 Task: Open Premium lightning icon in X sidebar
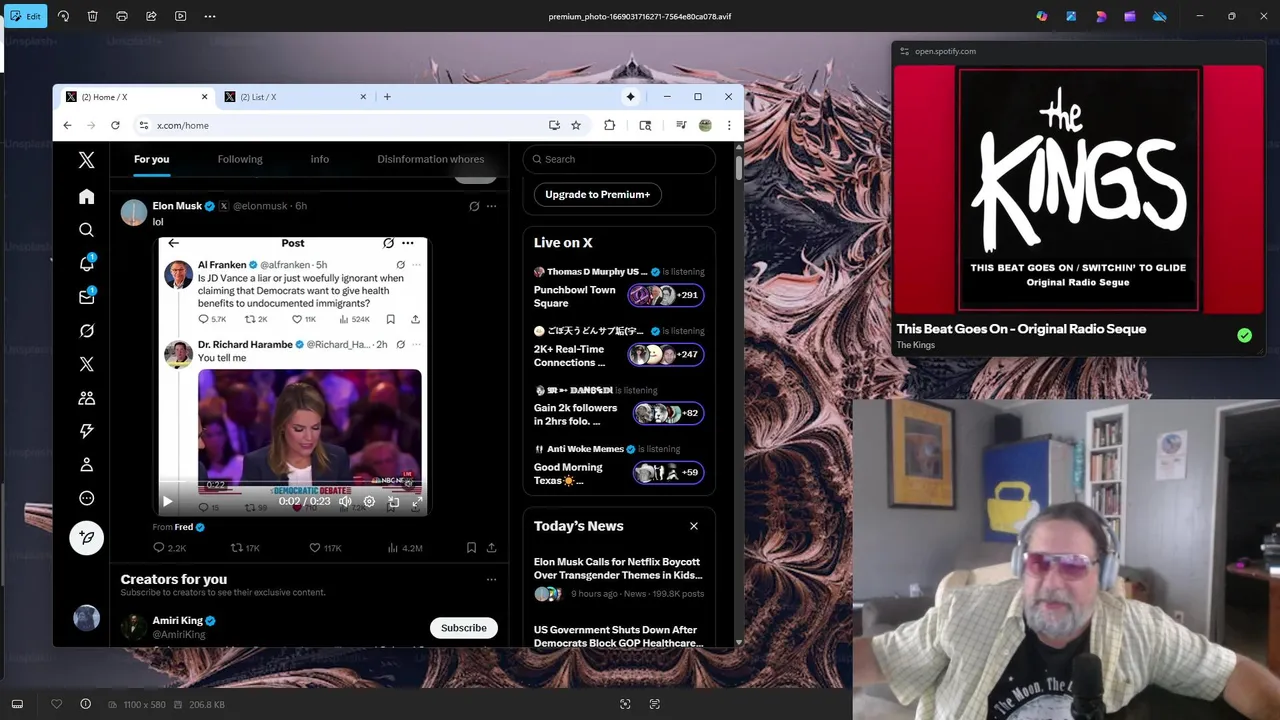[x=87, y=431]
